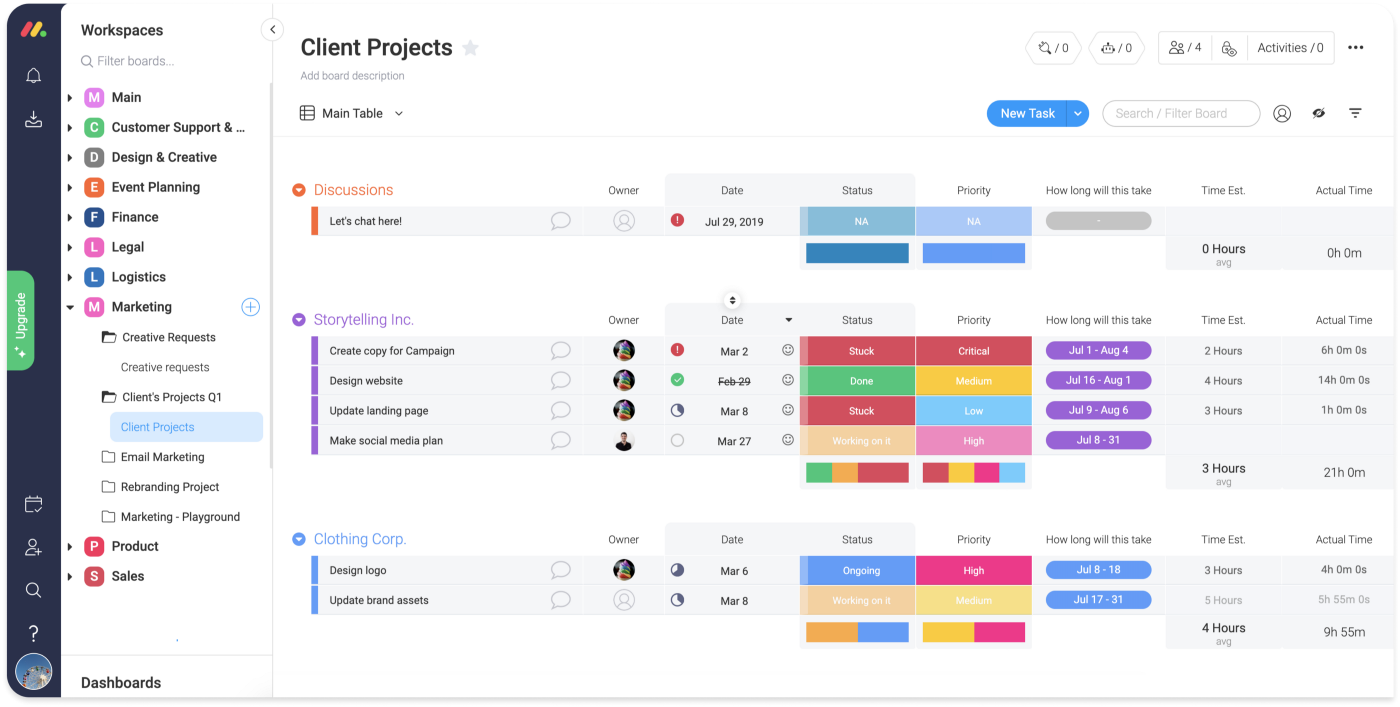Open conversation bubble for Design website
Screen dimensions: 1400x707
coord(561,381)
